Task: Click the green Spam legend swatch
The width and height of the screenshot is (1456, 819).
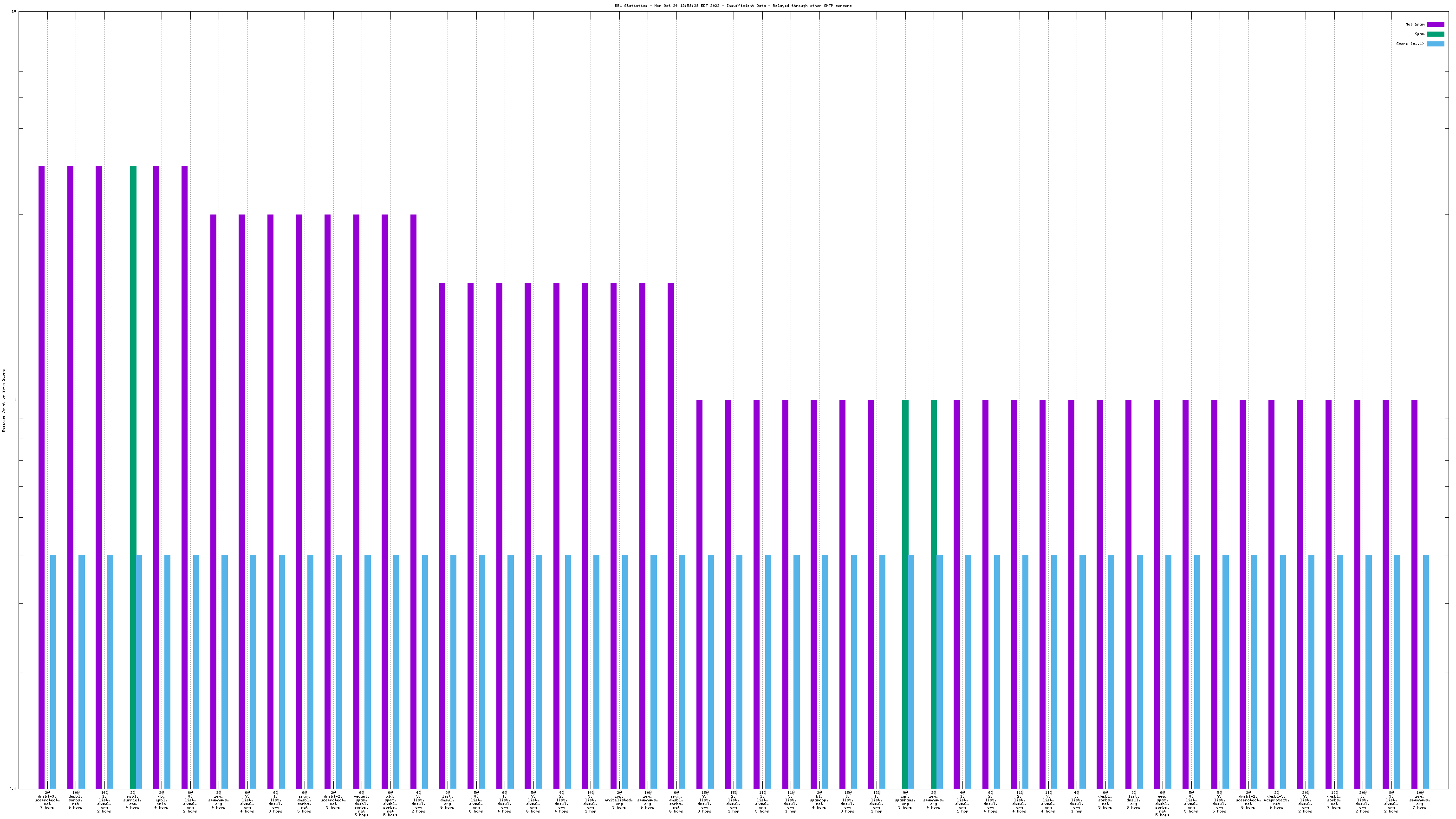Action: click(1435, 34)
